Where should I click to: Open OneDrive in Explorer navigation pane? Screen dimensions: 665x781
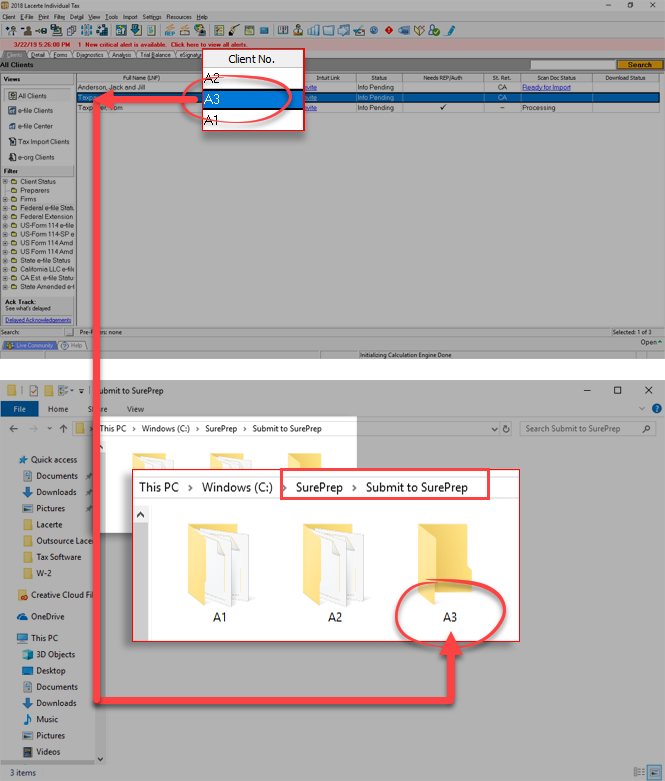point(41,617)
